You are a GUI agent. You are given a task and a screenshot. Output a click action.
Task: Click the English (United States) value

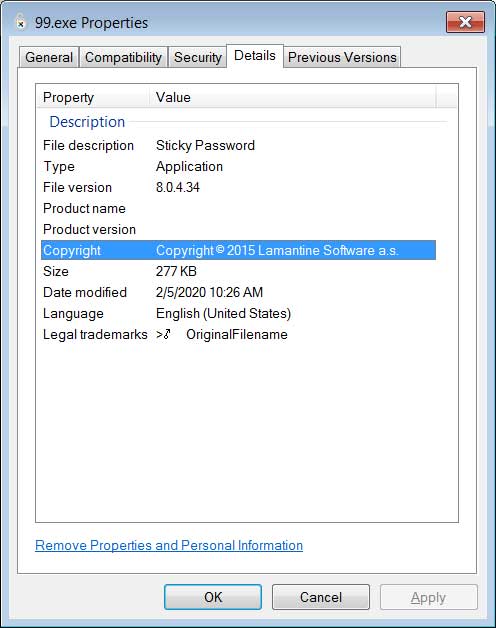point(224,314)
